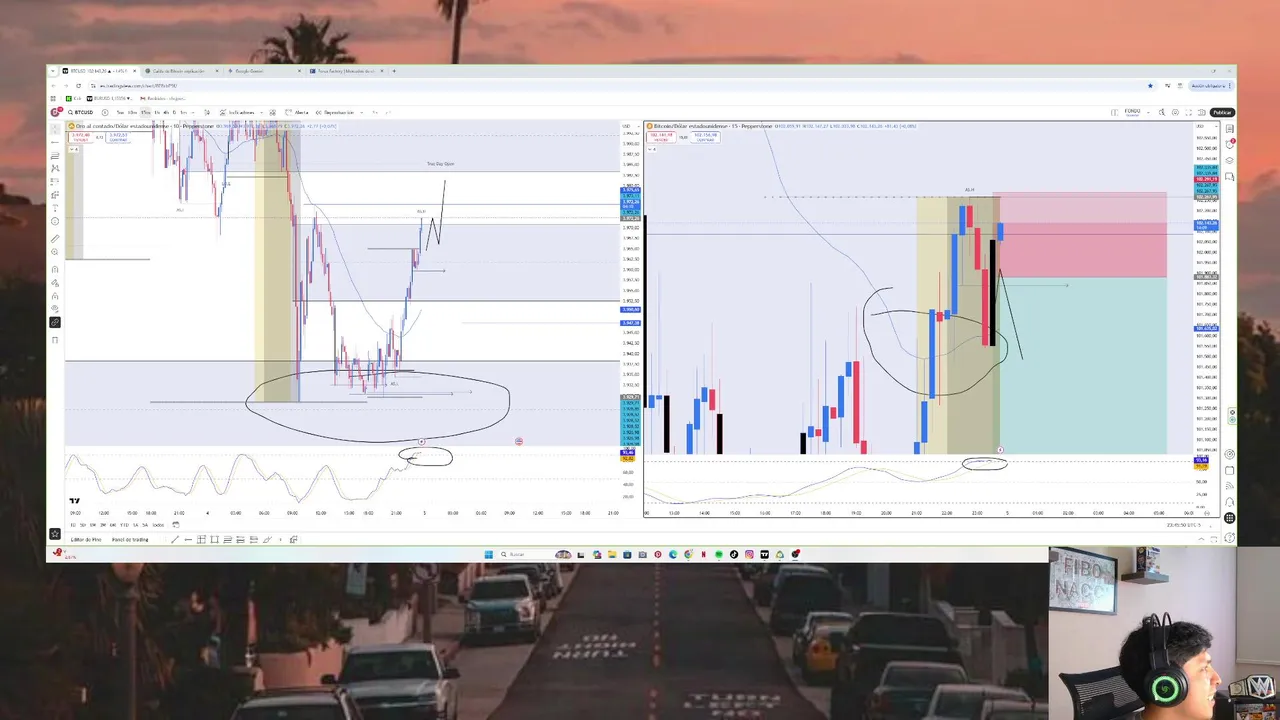Switch to the BTCUSD browser tab
Image resolution: width=1280 pixels, height=720 pixels.
point(99,71)
